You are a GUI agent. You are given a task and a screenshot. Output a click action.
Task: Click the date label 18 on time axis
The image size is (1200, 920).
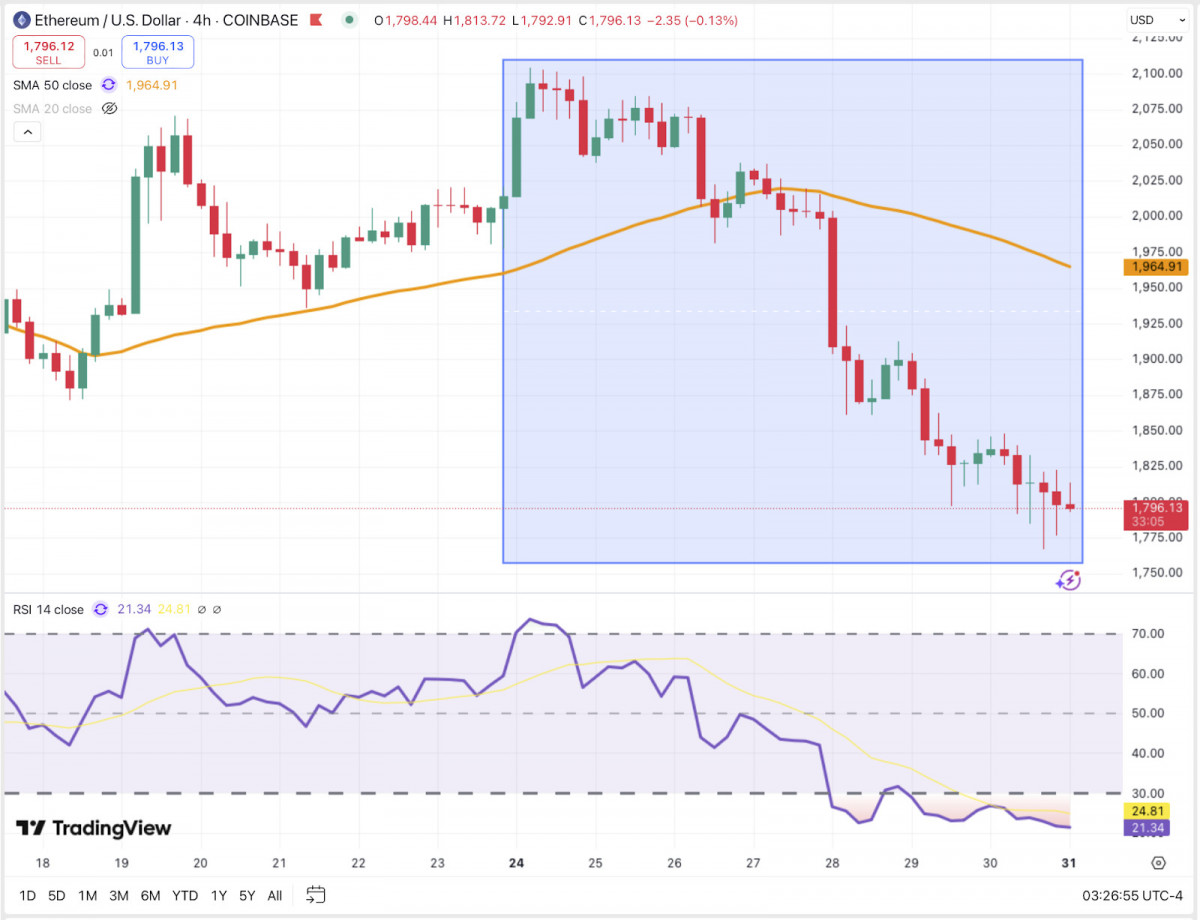(x=42, y=863)
